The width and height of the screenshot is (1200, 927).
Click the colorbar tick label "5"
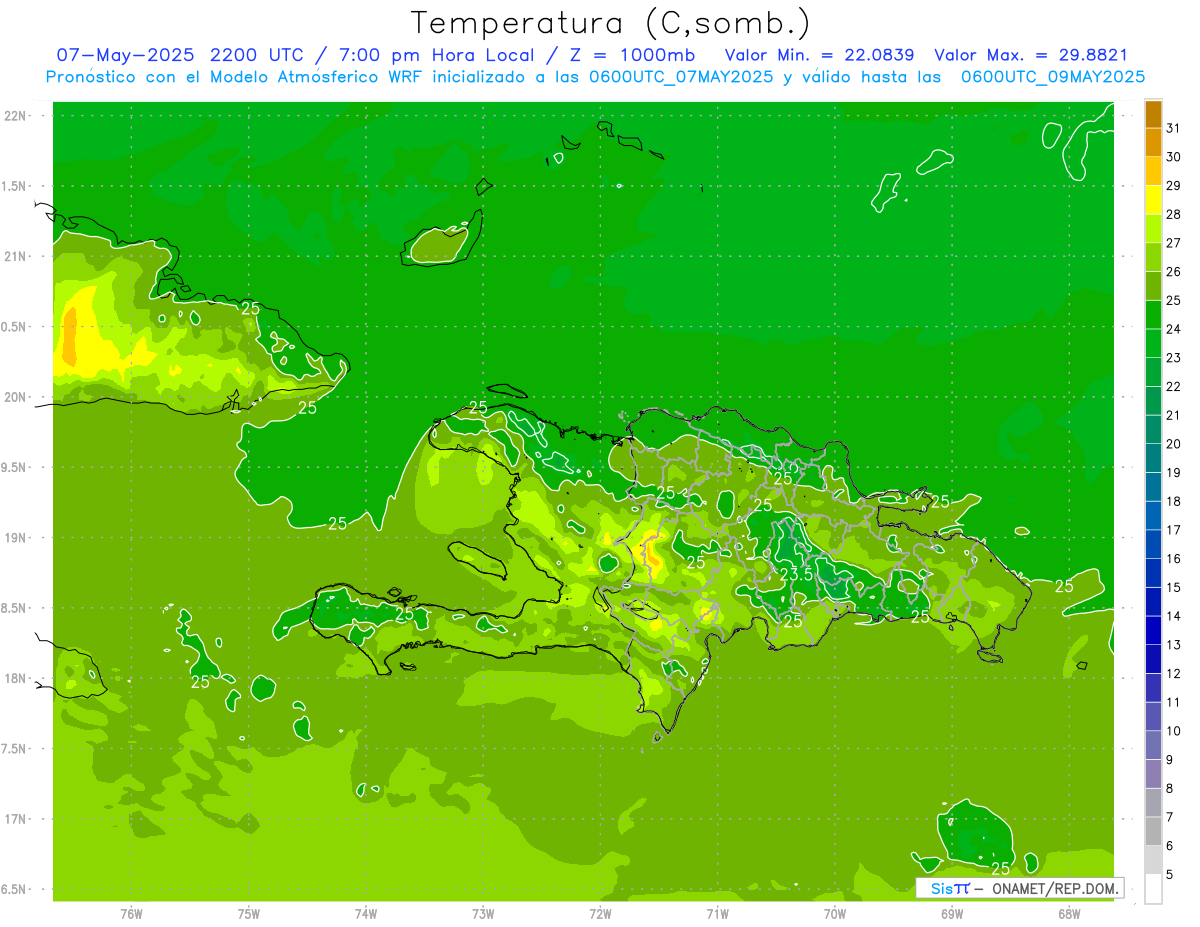tap(1171, 875)
